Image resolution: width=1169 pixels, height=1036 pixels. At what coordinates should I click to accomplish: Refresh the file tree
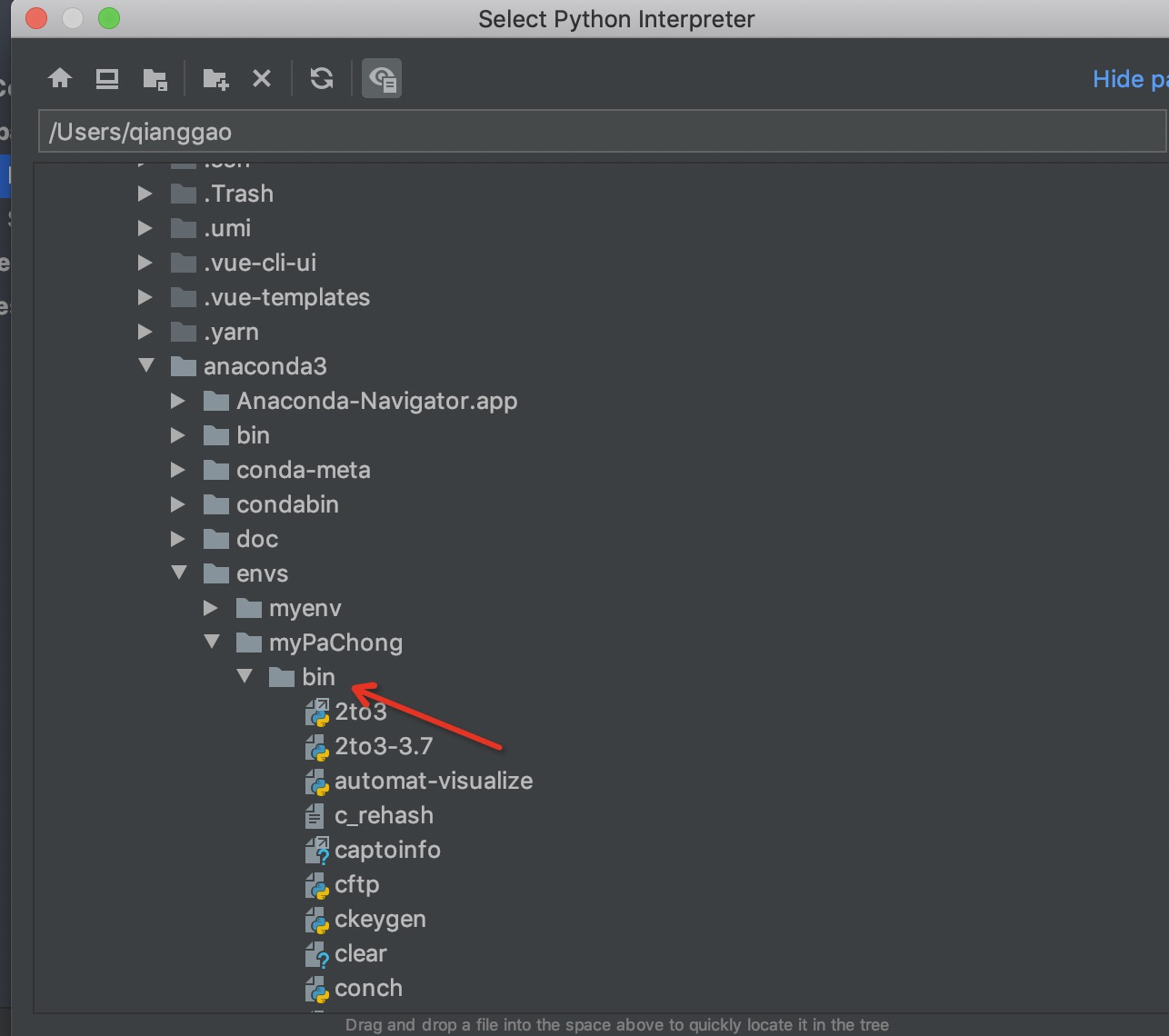pos(321,78)
